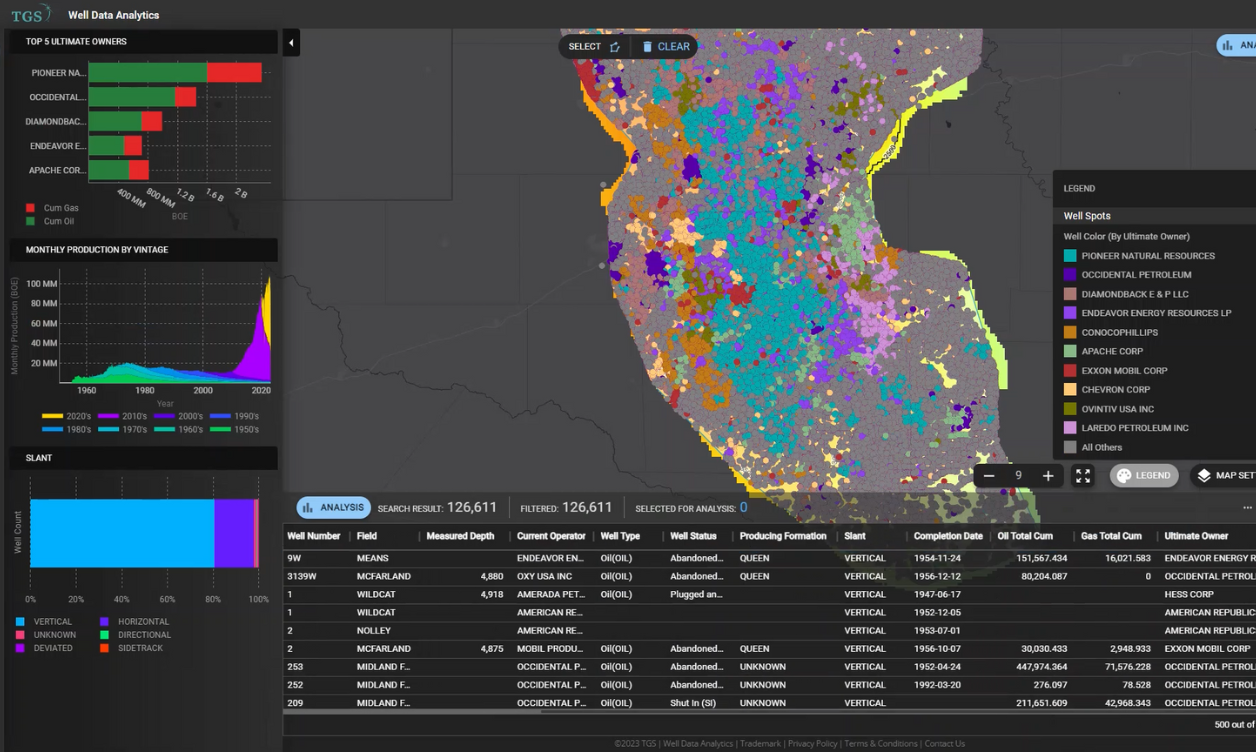Click the palette icon on the Legend button
The image size is (1256, 752).
coord(1123,475)
